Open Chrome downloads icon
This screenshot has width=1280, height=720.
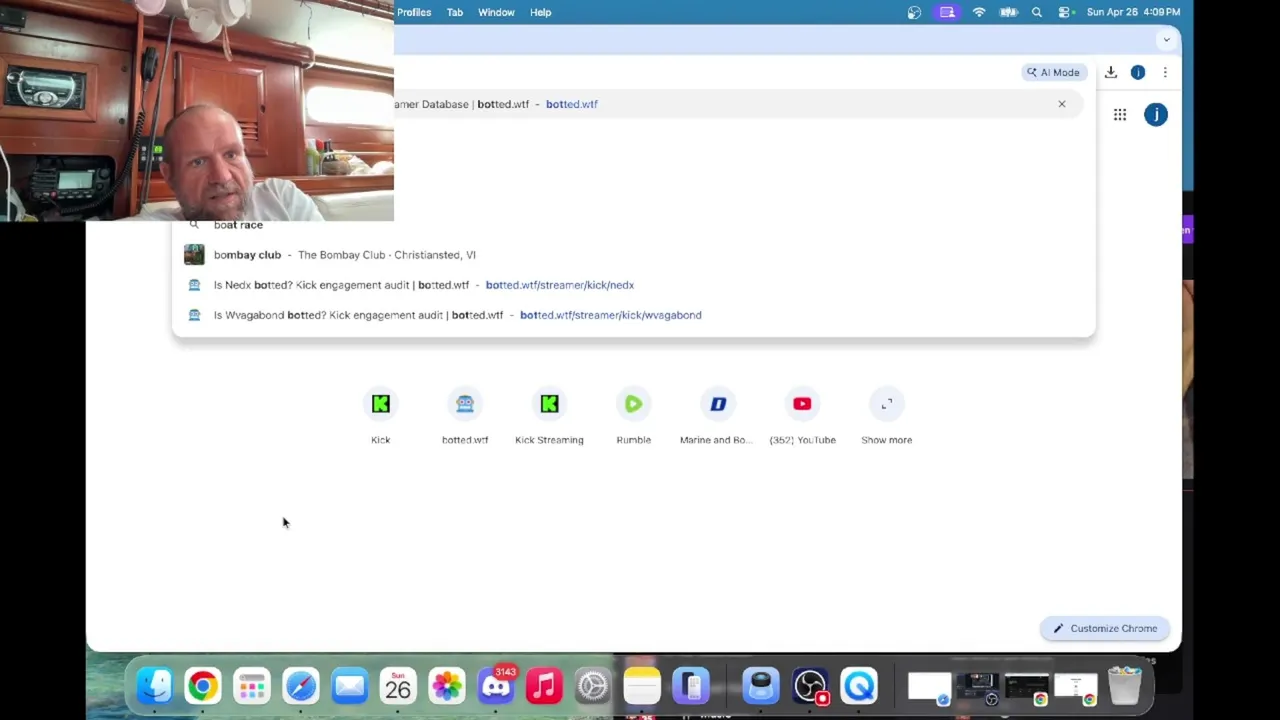pyautogui.click(x=1110, y=72)
